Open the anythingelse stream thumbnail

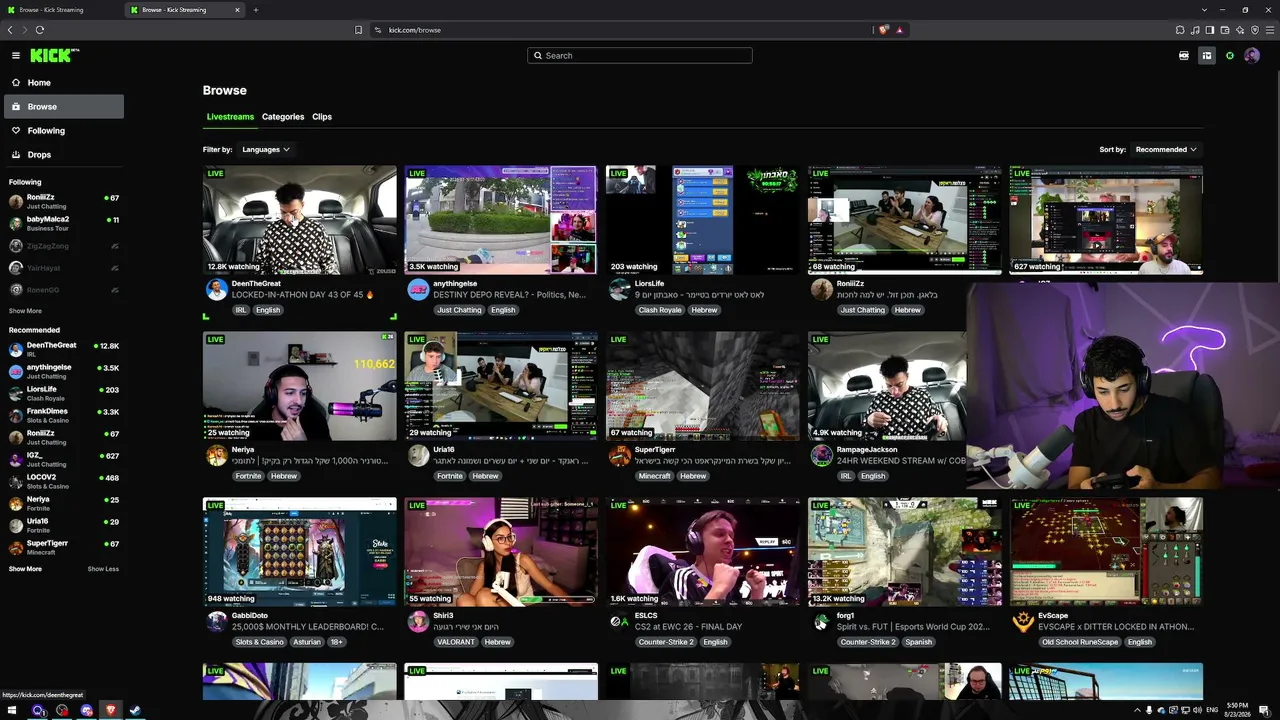[x=501, y=220]
